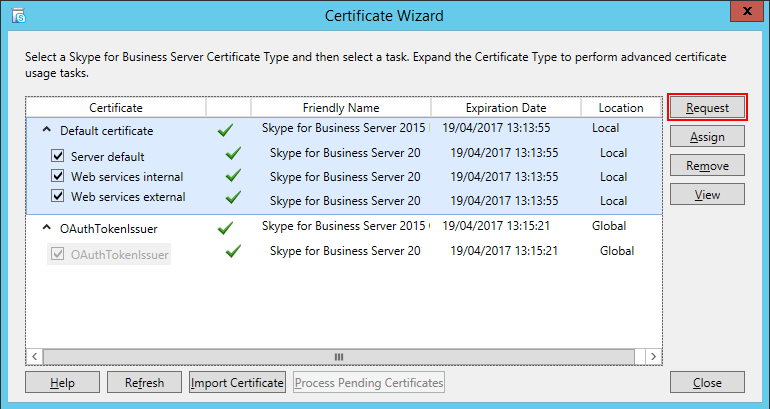Click the horizontal scrollbar thumb

coord(338,356)
